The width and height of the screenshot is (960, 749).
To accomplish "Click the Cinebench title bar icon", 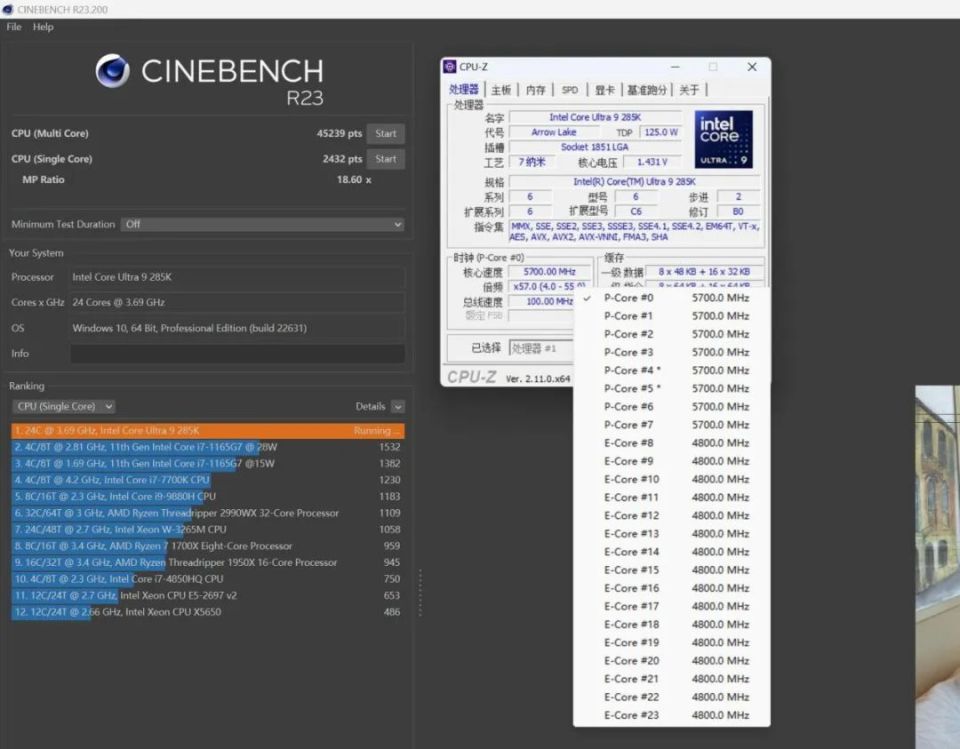I will [x=8, y=9].
